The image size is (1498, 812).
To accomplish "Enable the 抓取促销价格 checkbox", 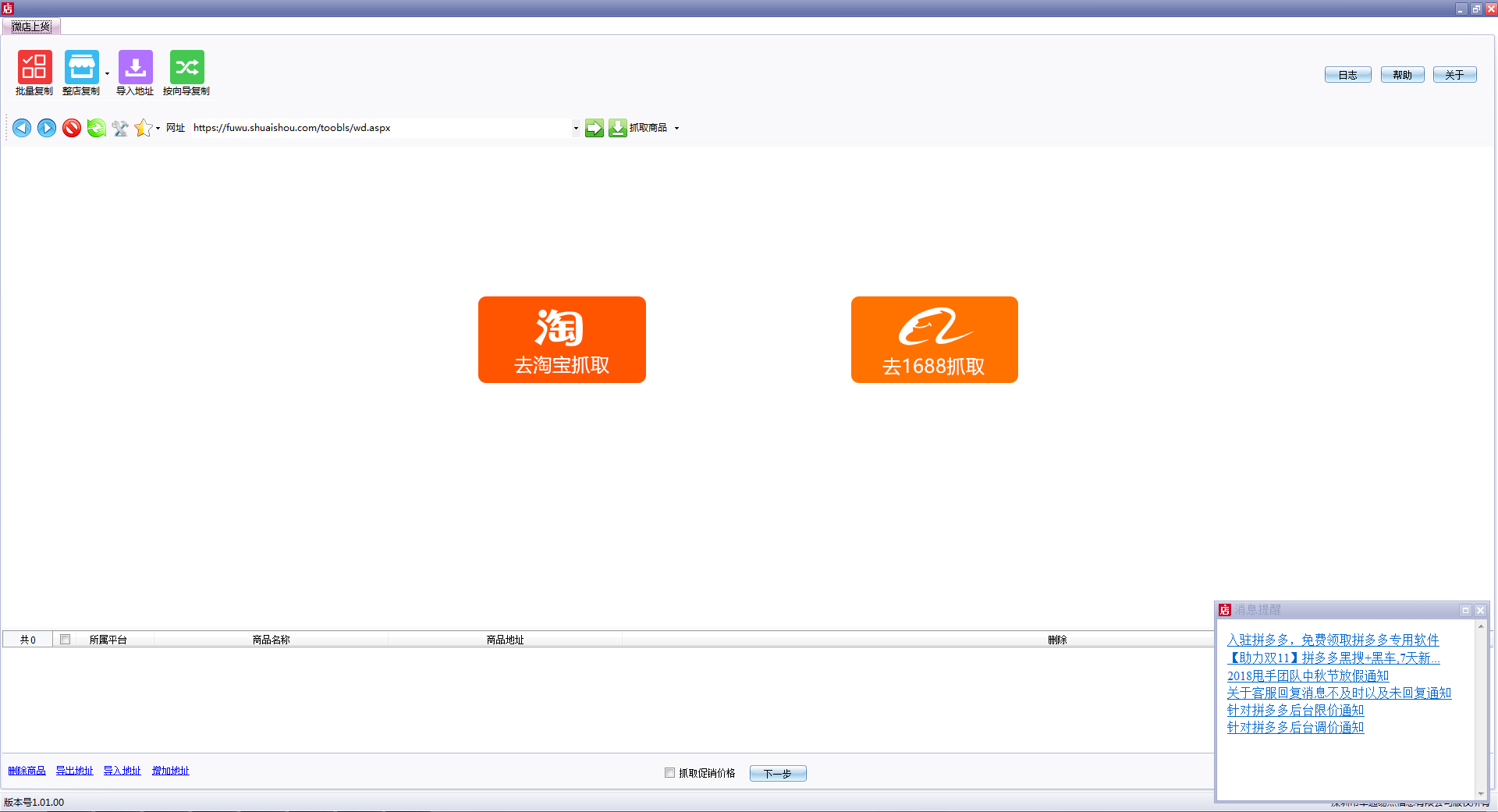I will (x=669, y=773).
